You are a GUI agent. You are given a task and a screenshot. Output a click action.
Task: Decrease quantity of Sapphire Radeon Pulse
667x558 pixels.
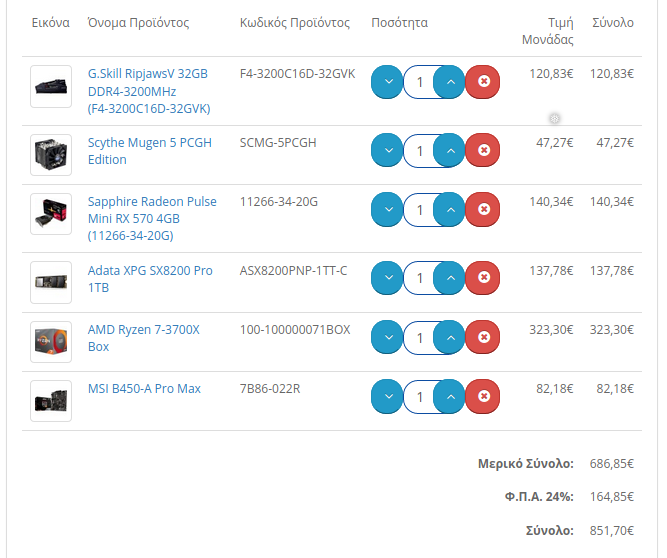coord(387,209)
